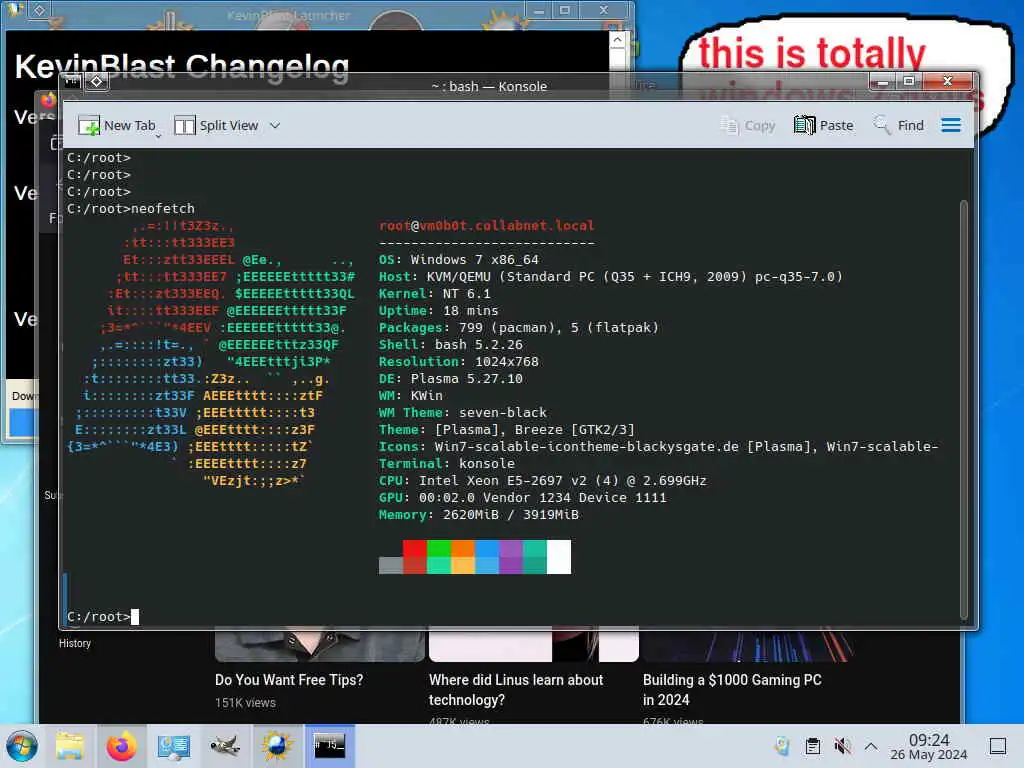Open the clipboard tray icon
This screenshot has width=1024, height=768.
click(812, 746)
